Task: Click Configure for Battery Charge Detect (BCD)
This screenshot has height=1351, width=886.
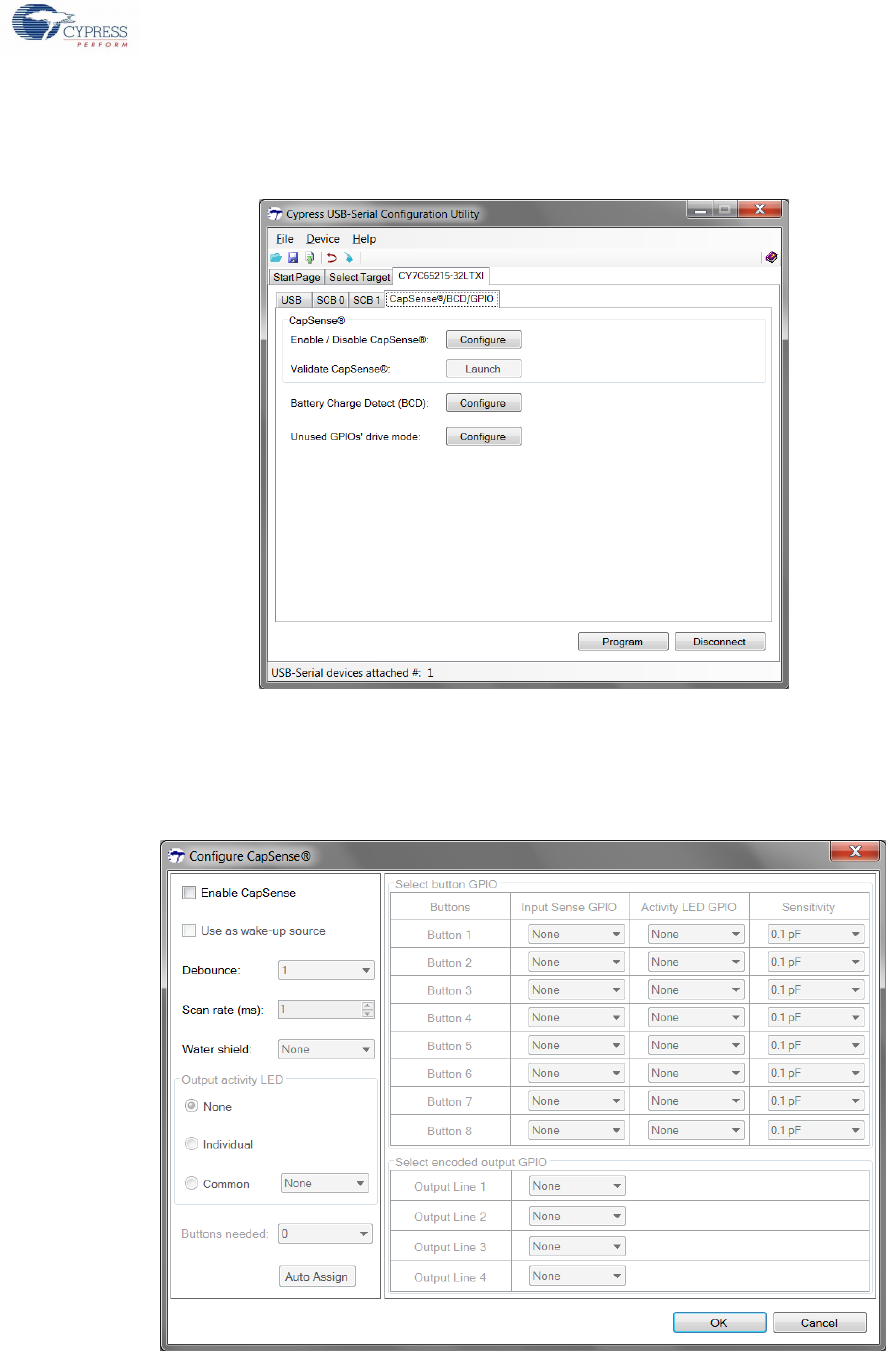Action: (x=483, y=403)
